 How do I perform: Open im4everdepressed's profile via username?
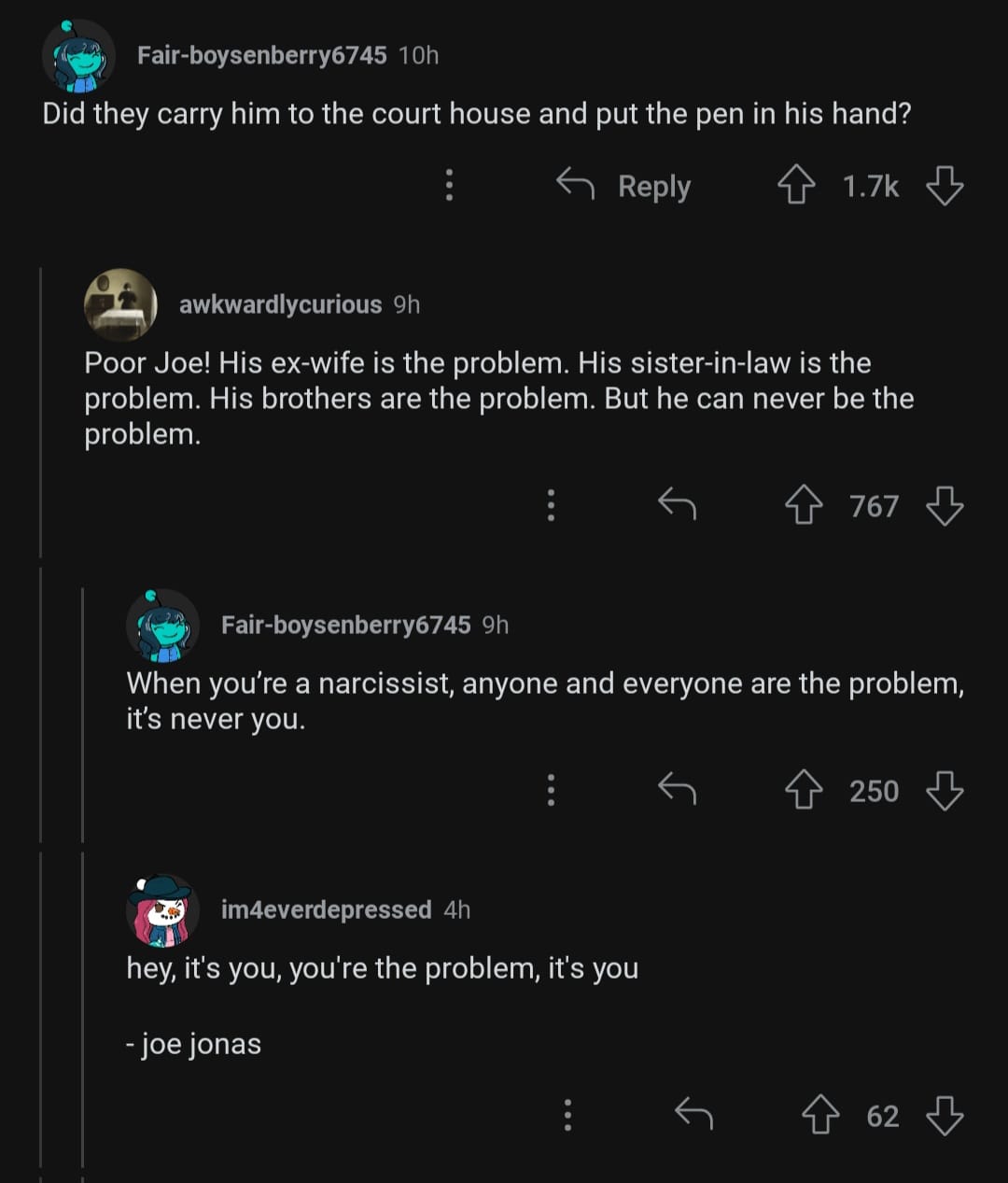point(326,909)
